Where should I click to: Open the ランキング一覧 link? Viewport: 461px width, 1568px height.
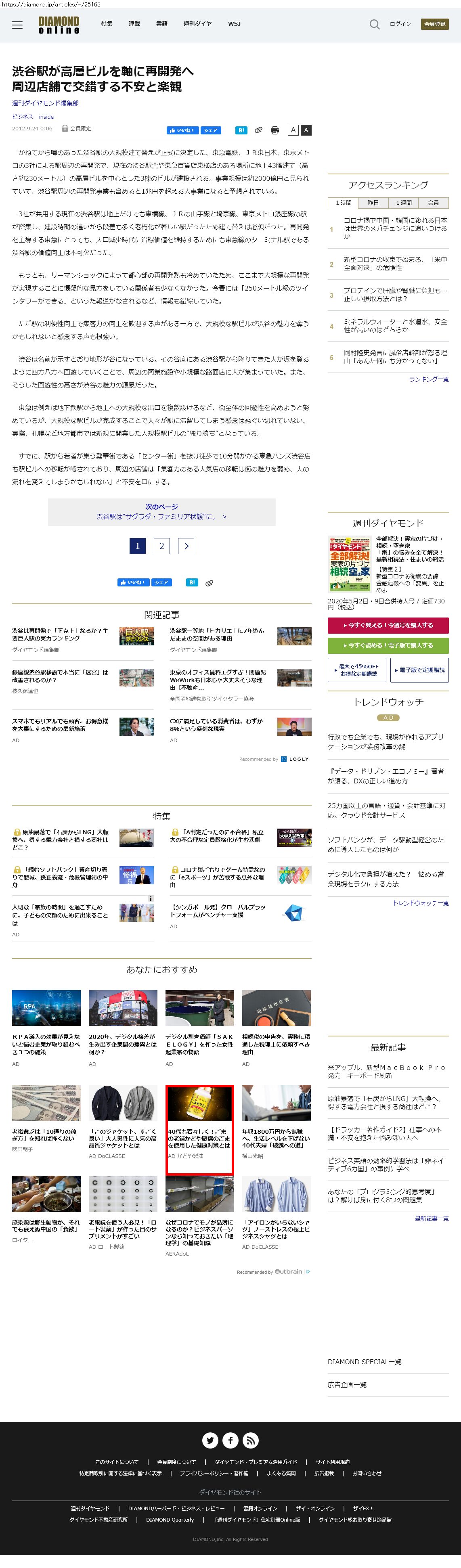pyautogui.click(x=429, y=379)
